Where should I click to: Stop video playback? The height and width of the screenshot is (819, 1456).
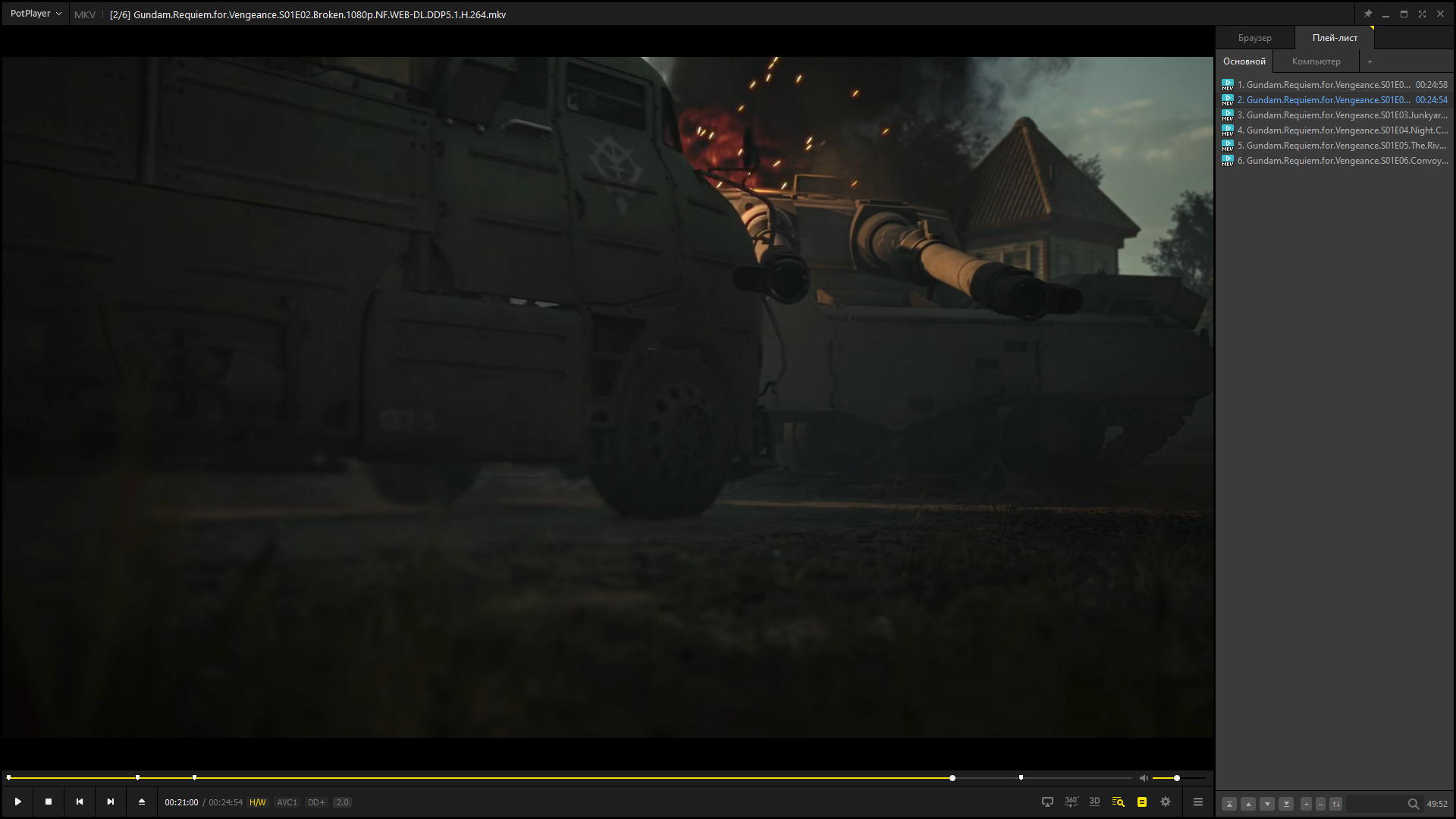click(x=49, y=802)
